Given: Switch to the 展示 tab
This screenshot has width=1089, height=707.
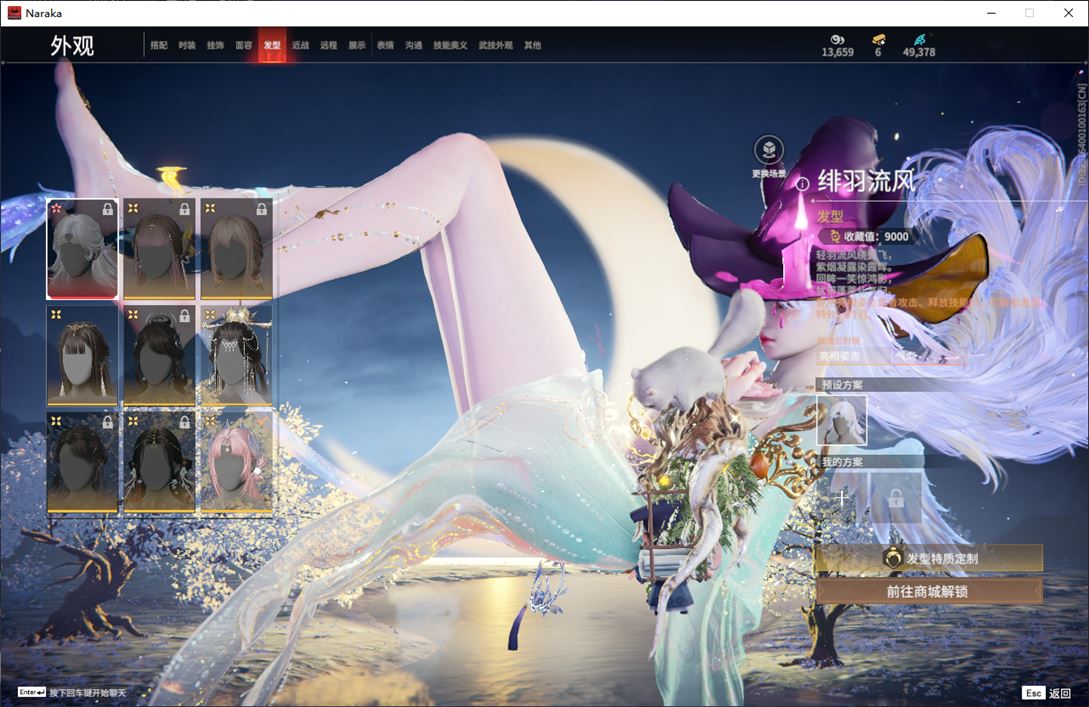Looking at the screenshot, I should click(x=357, y=45).
